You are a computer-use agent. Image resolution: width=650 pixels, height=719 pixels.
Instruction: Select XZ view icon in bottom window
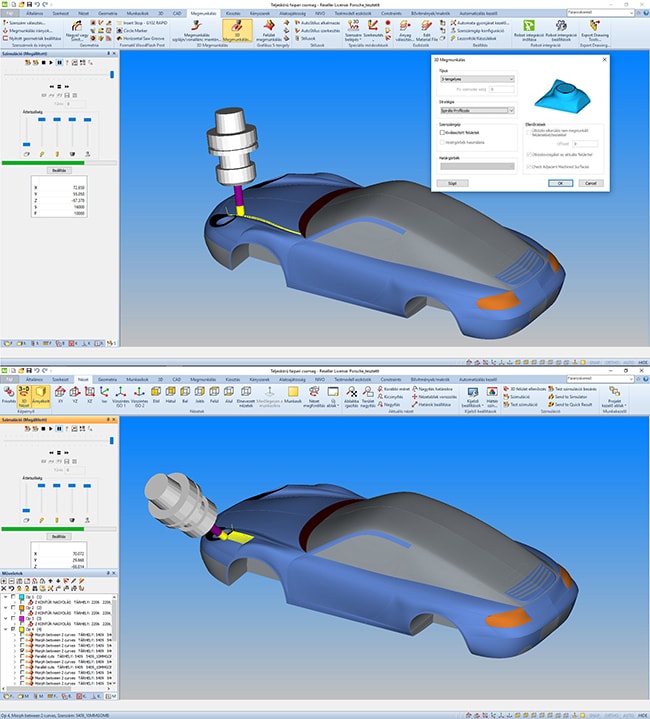(90, 394)
